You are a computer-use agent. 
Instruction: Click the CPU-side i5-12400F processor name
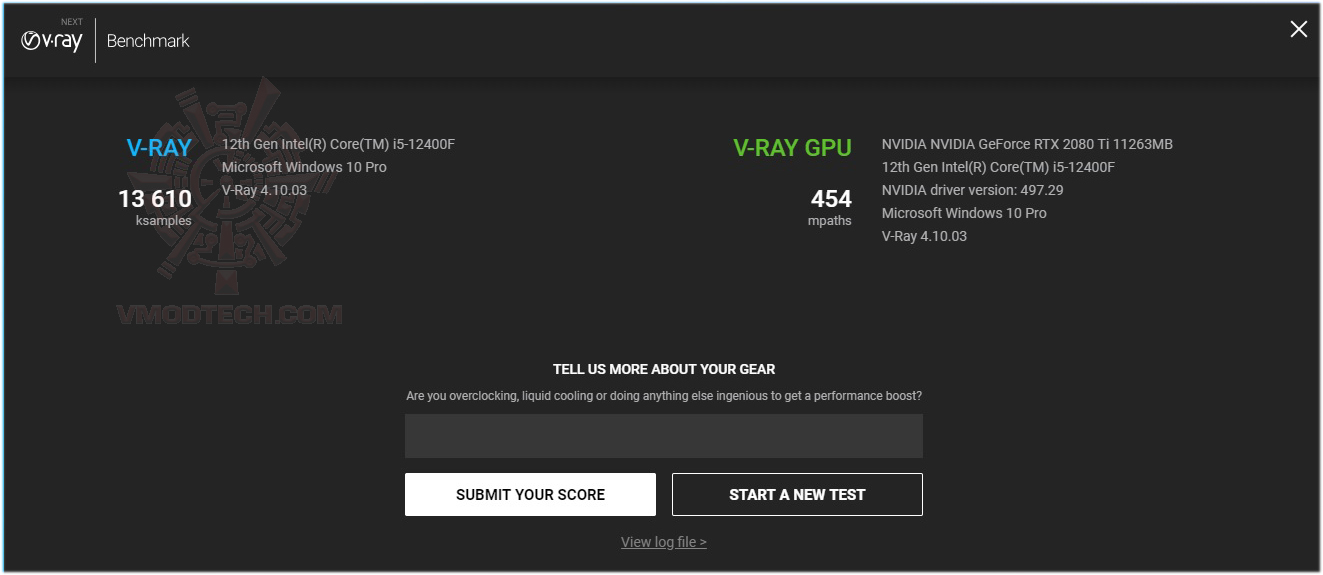(x=338, y=144)
